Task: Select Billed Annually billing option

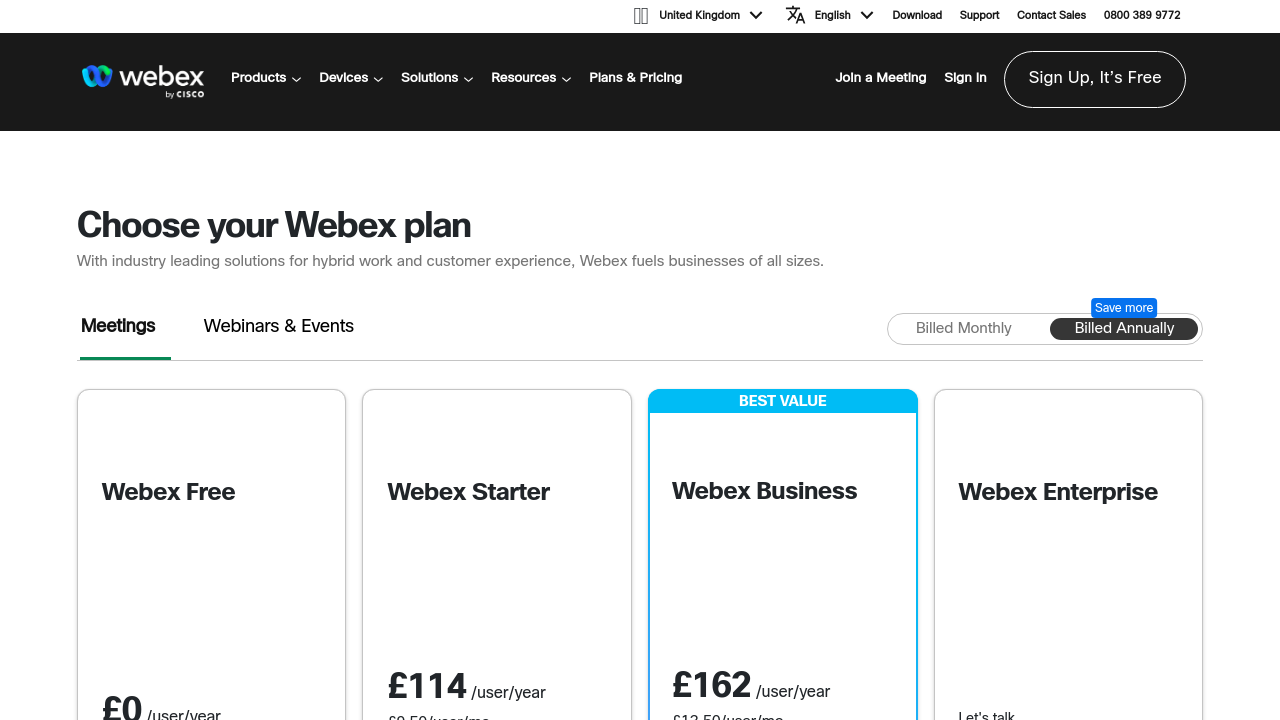Action: tap(1124, 329)
